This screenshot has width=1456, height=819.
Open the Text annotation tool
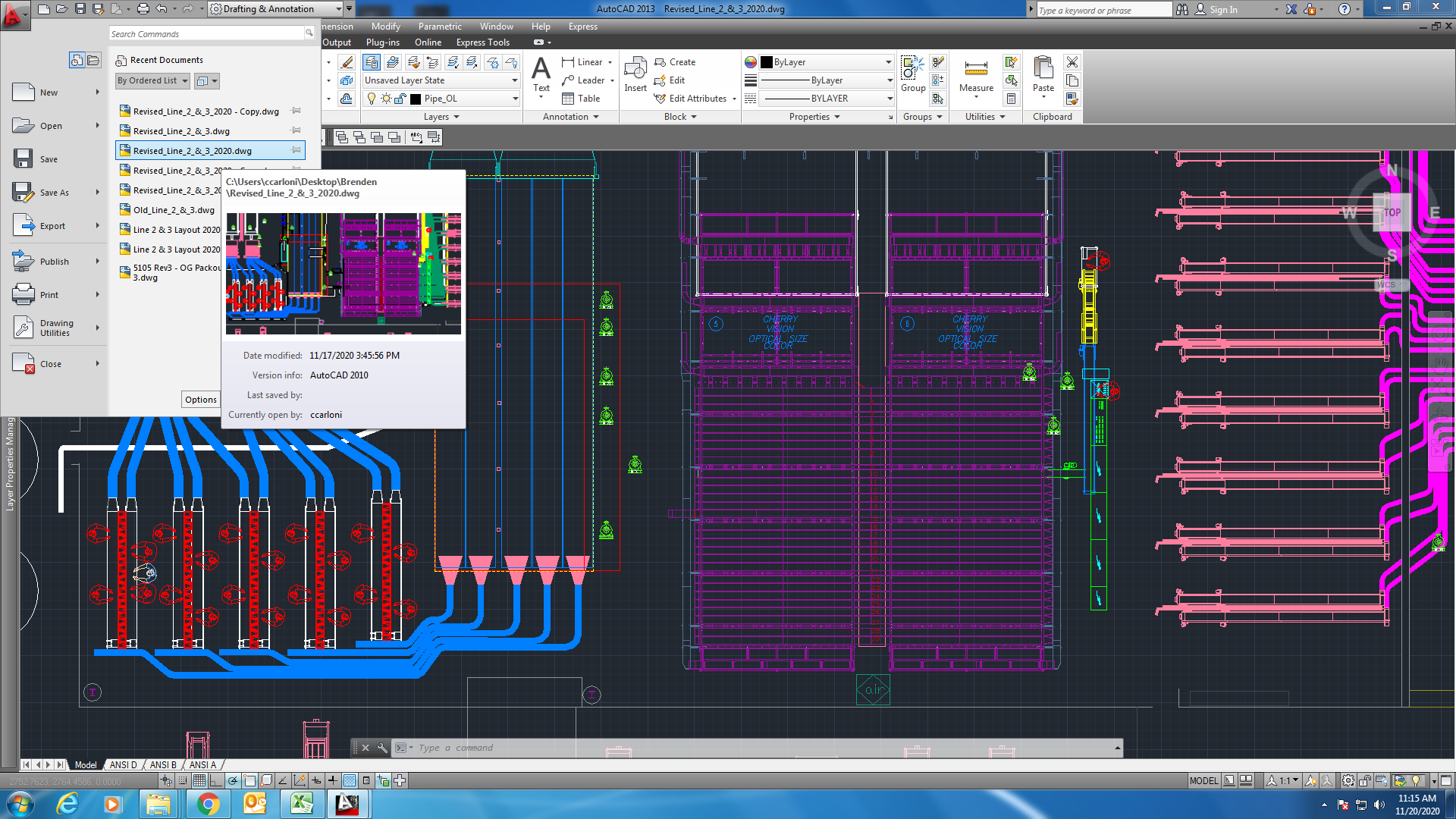coord(541,74)
